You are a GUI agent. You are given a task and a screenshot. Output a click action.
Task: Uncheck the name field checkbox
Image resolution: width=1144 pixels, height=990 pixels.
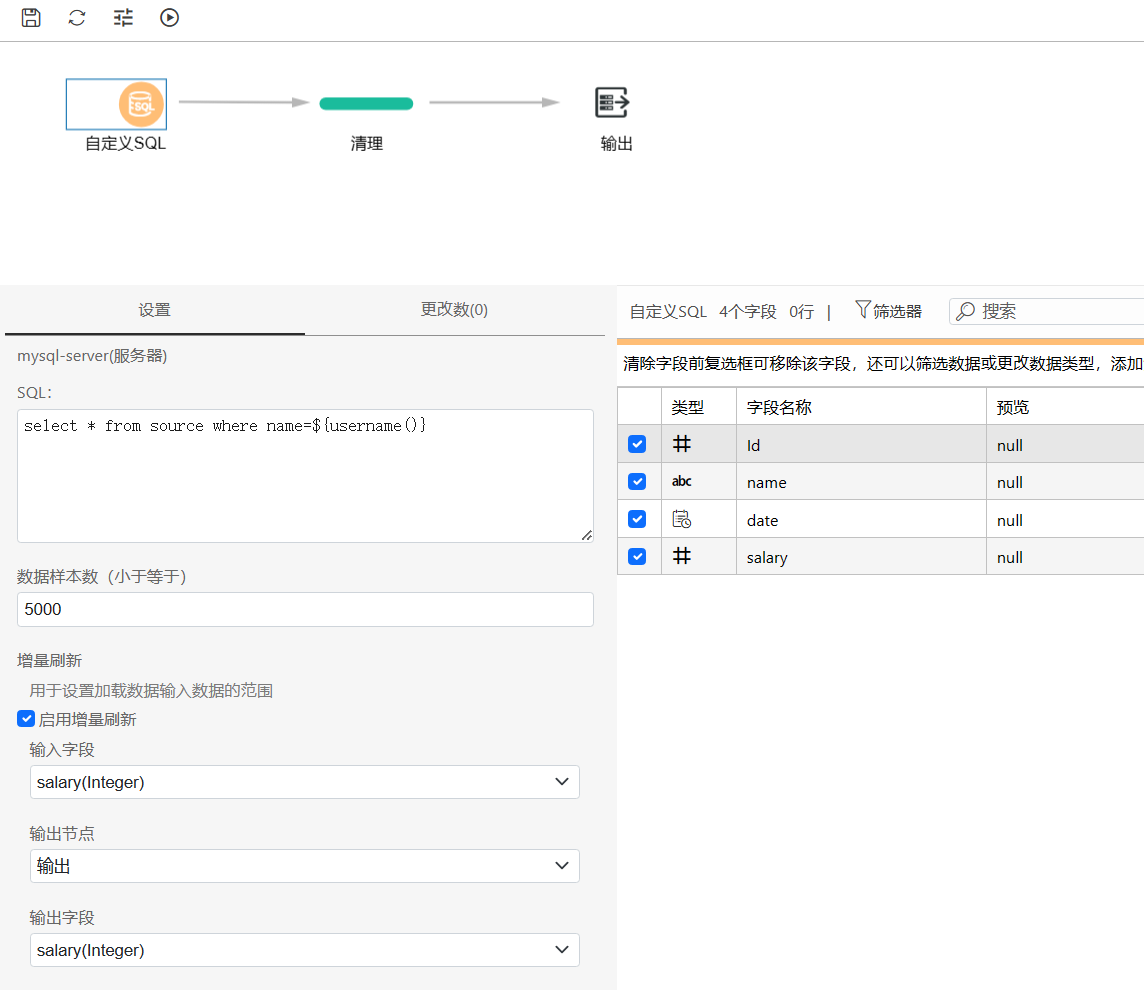[637, 482]
